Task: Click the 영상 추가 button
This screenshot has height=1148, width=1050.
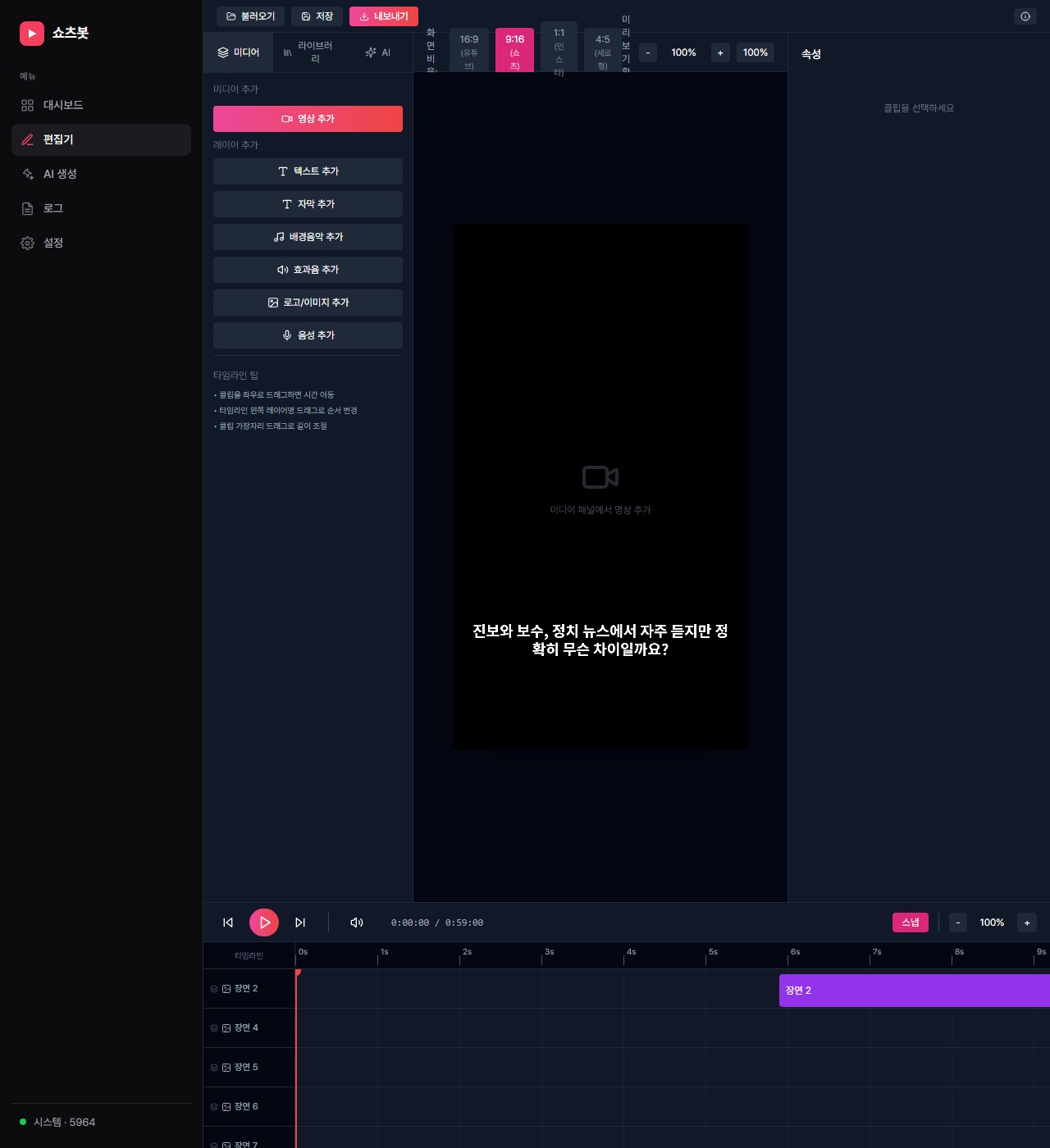Action: pyautogui.click(x=308, y=119)
